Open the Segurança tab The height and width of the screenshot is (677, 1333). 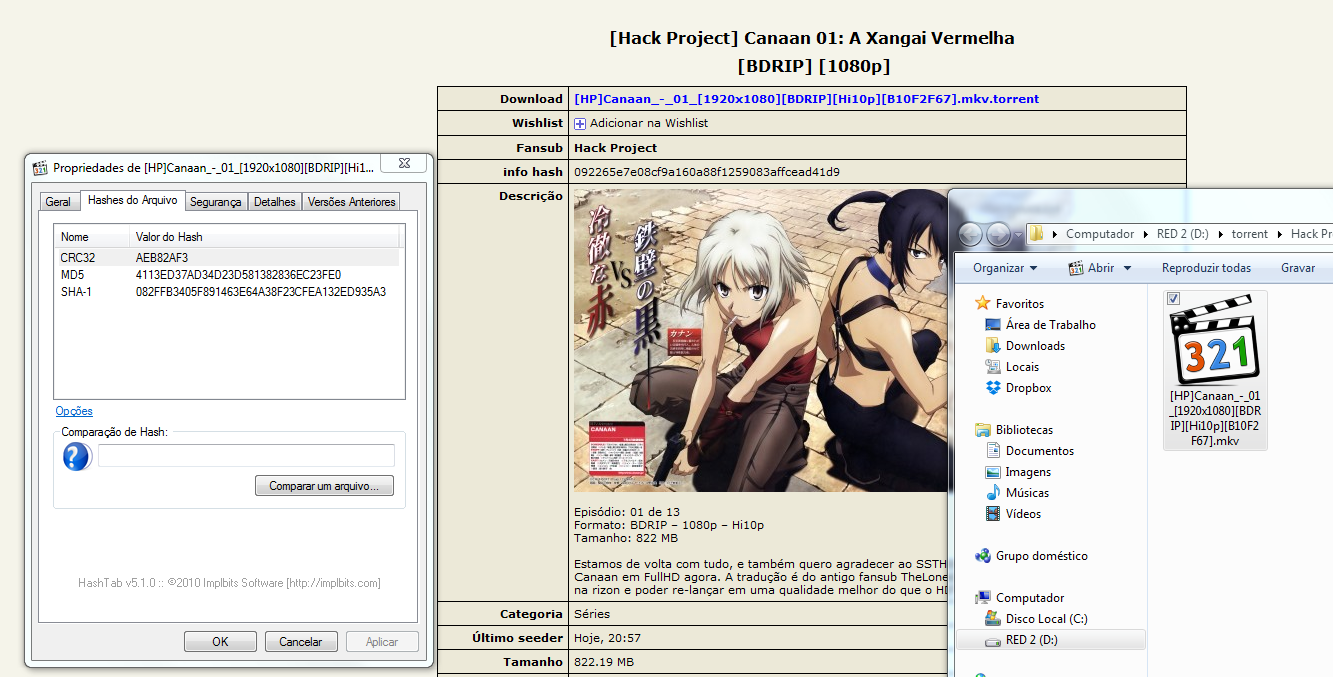[216, 202]
